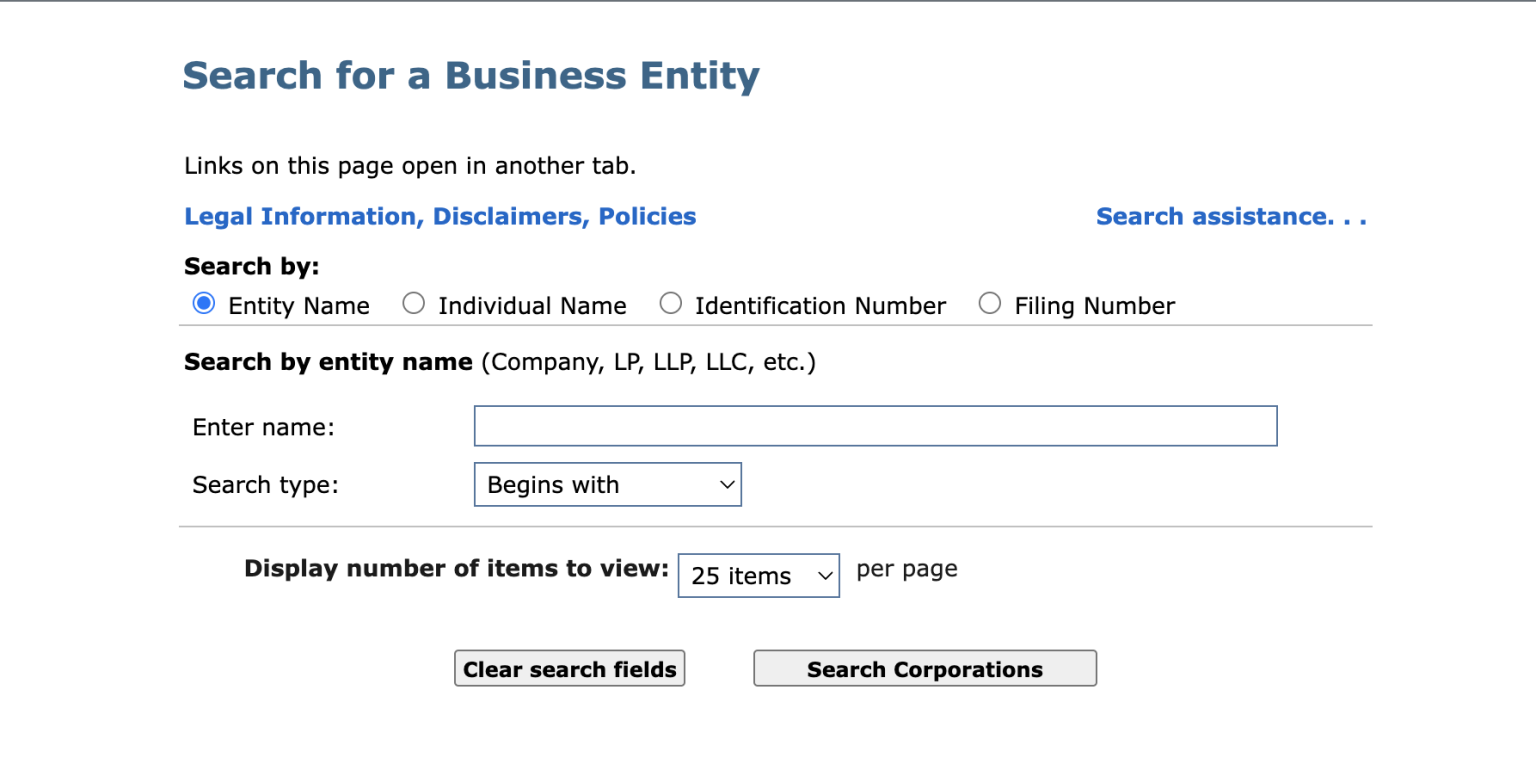Screen dimensions: 1536x764
Task: Click inside the Enter name text box
Action: pos(874,425)
